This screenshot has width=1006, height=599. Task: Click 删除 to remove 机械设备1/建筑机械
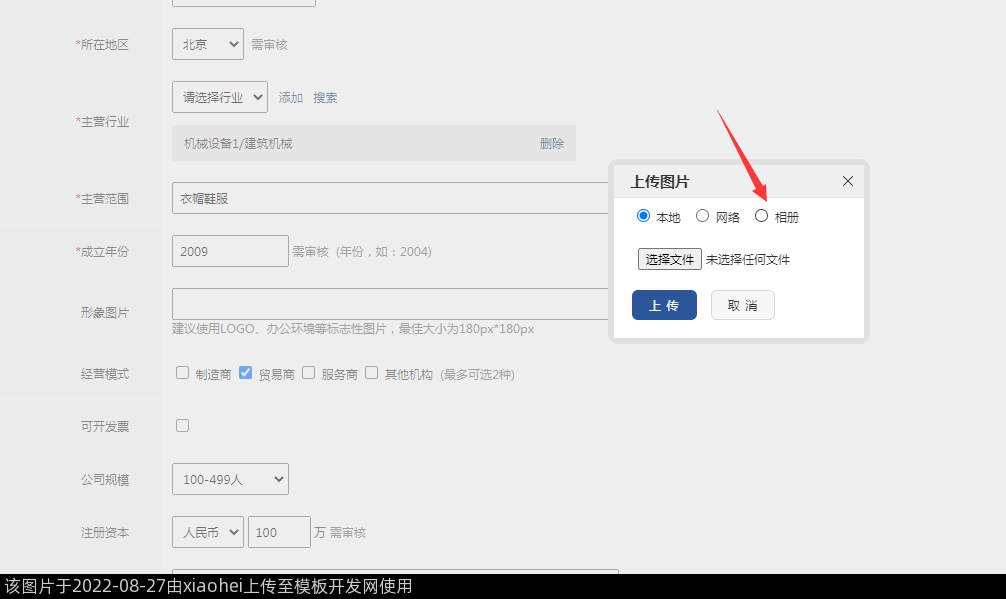click(x=552, y=144)
